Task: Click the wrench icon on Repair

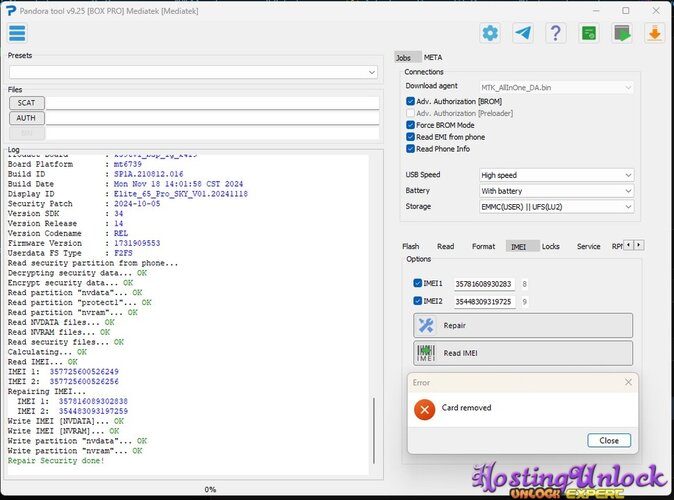Action: (426, 325)
